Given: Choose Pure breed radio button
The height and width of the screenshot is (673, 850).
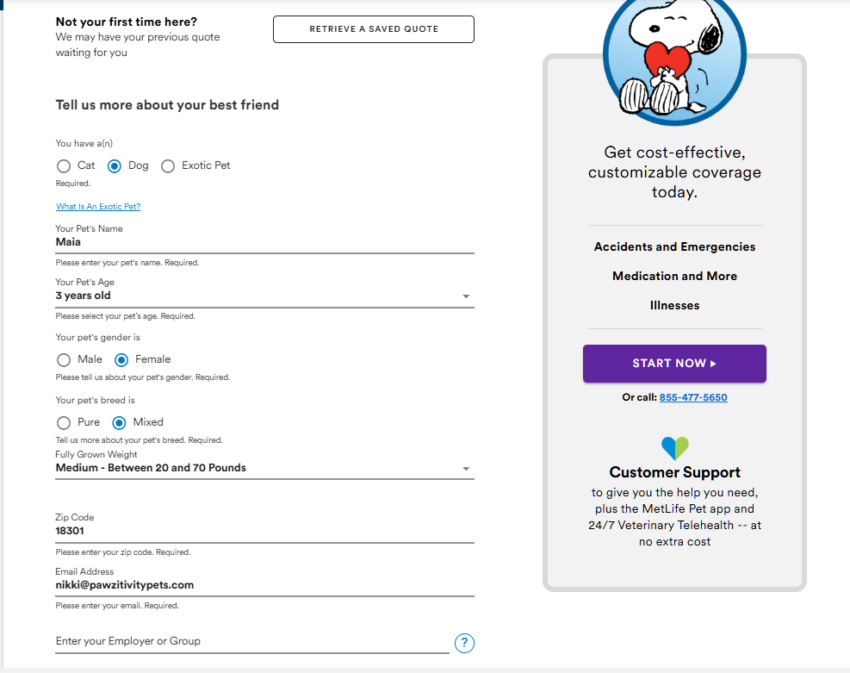Looking at the screenshot, I should 64,423.
